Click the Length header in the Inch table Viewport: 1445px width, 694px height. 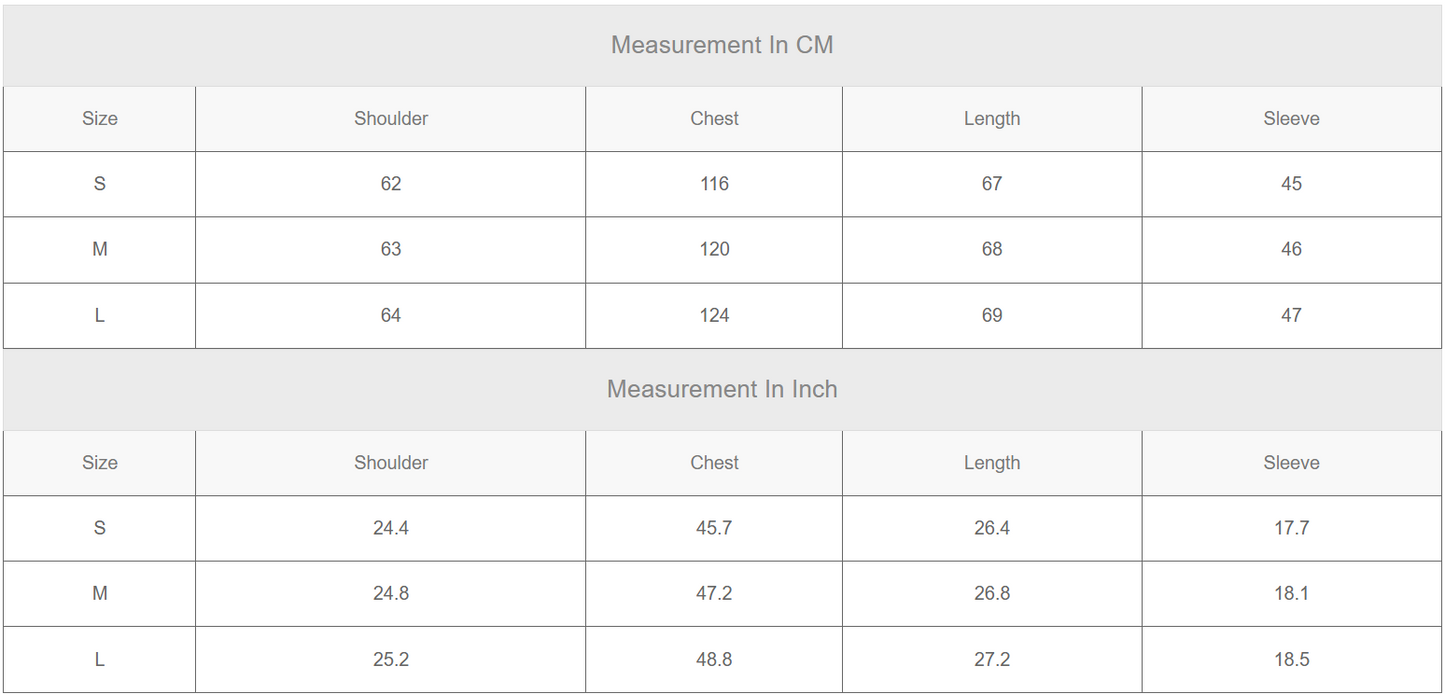pyautogui.click(x=992, y=463)
